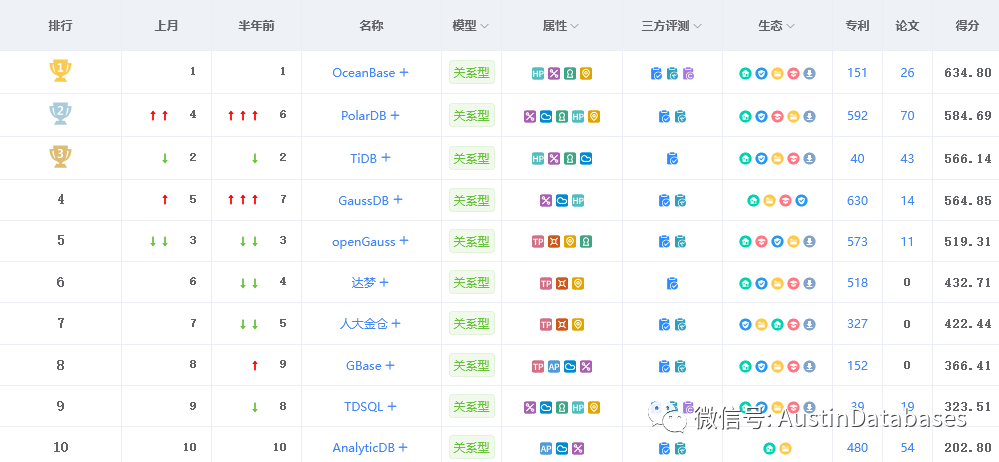The height and width of the screenshot is (462, 999).
Task: Click the blue clipboard-check icon in TiDB row
Action: 672,159
